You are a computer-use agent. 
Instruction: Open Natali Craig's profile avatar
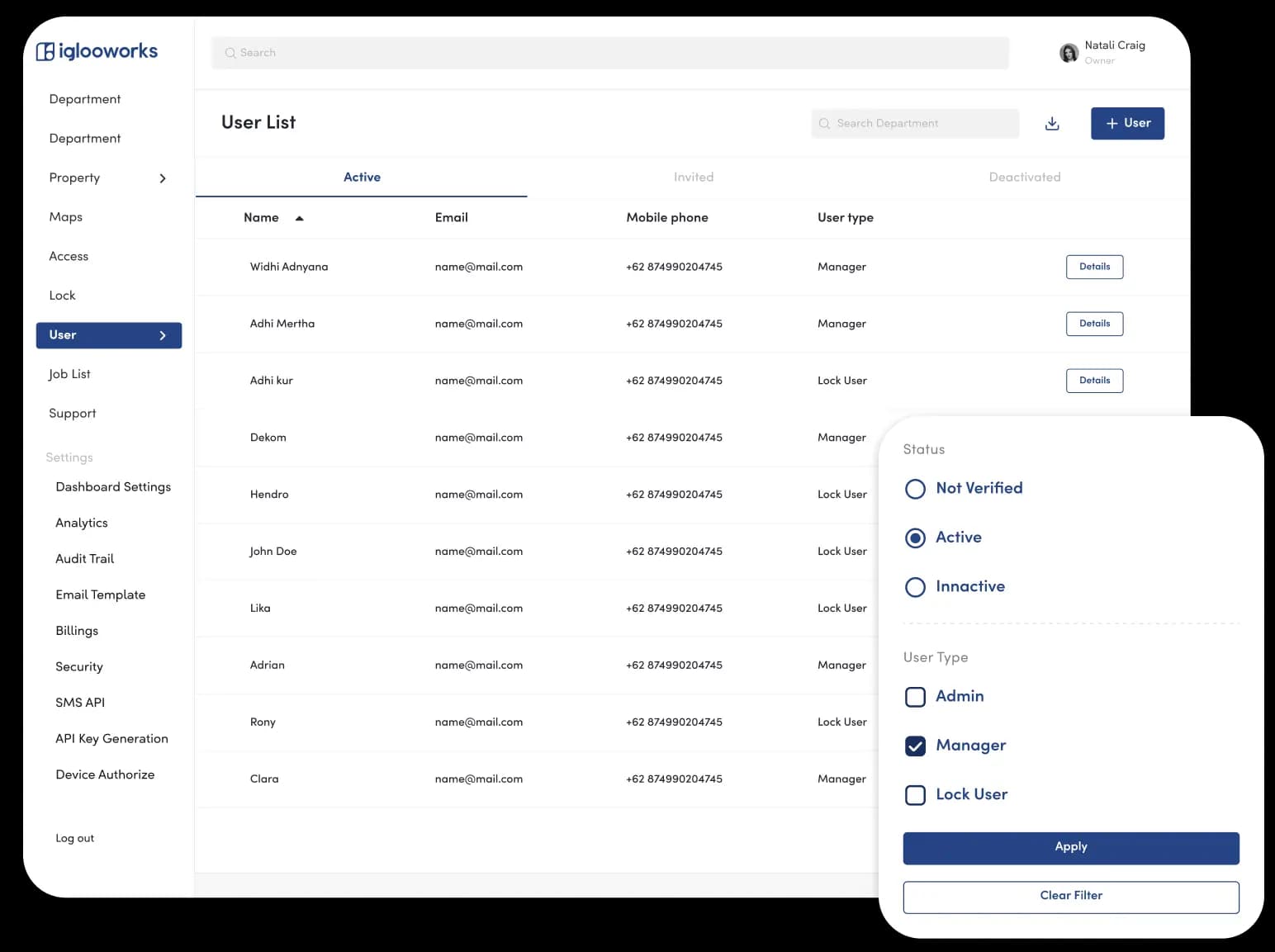click(x=1069, y=52)
